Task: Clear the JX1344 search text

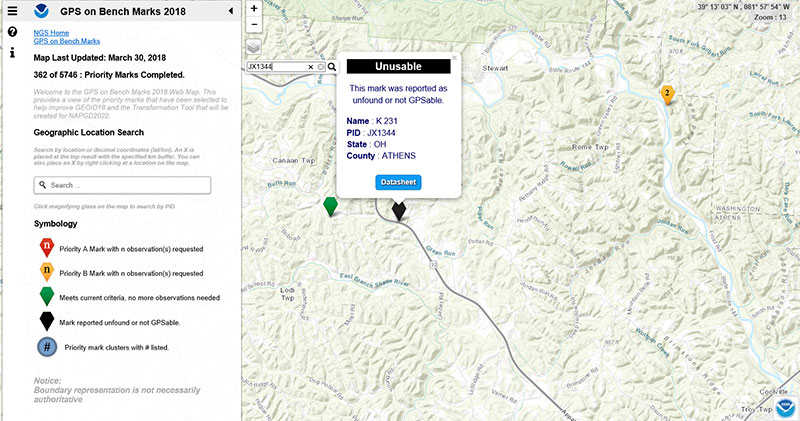Action: tap(310, 67)
